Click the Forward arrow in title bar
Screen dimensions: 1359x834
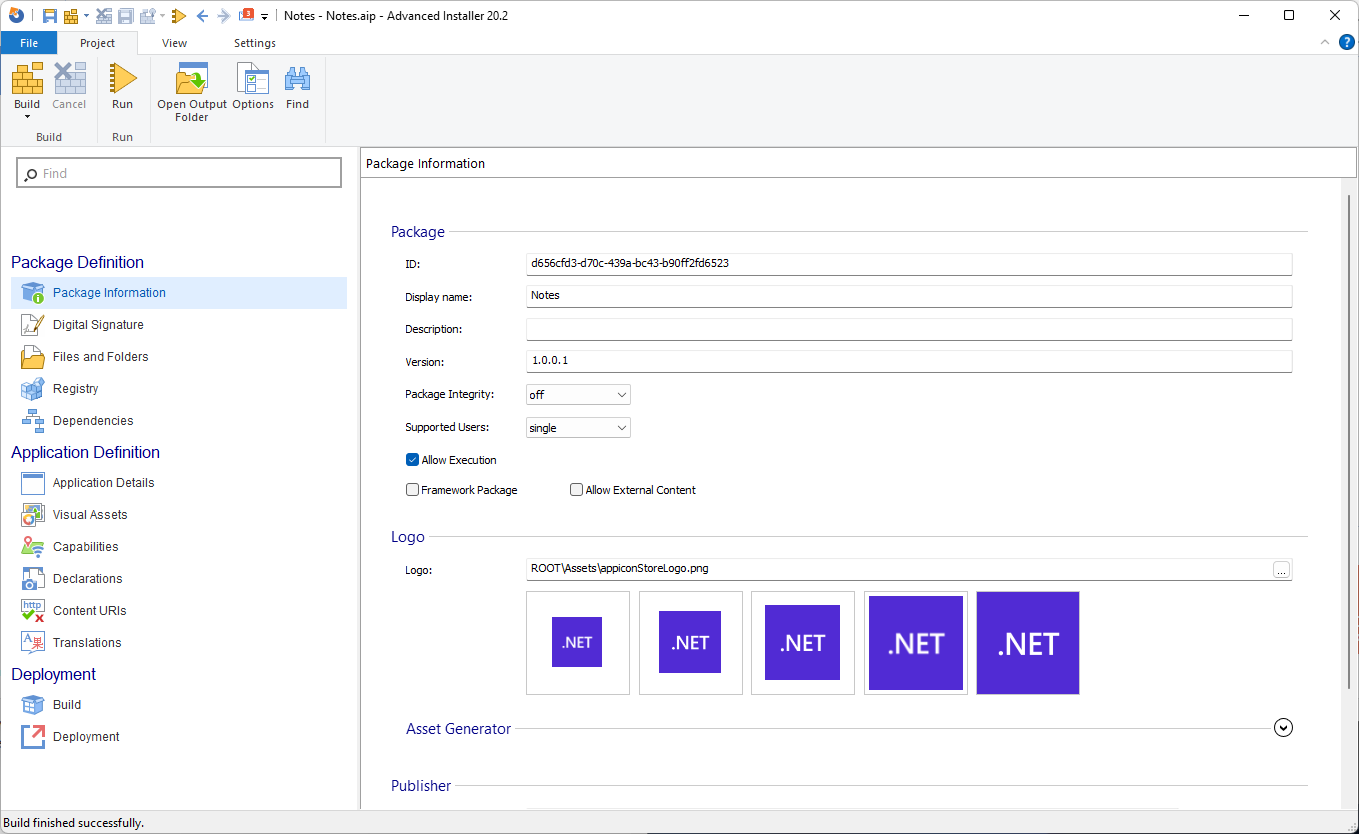pos(223,15)
